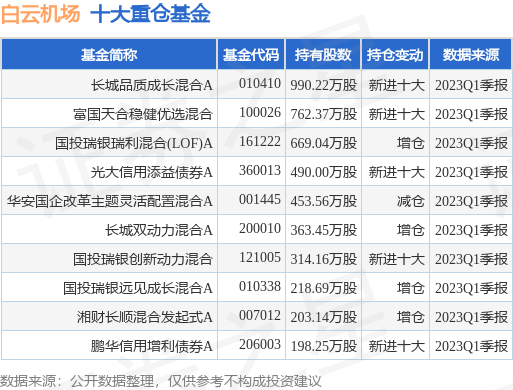Click the 持仓变动 column header

point(395,54)
